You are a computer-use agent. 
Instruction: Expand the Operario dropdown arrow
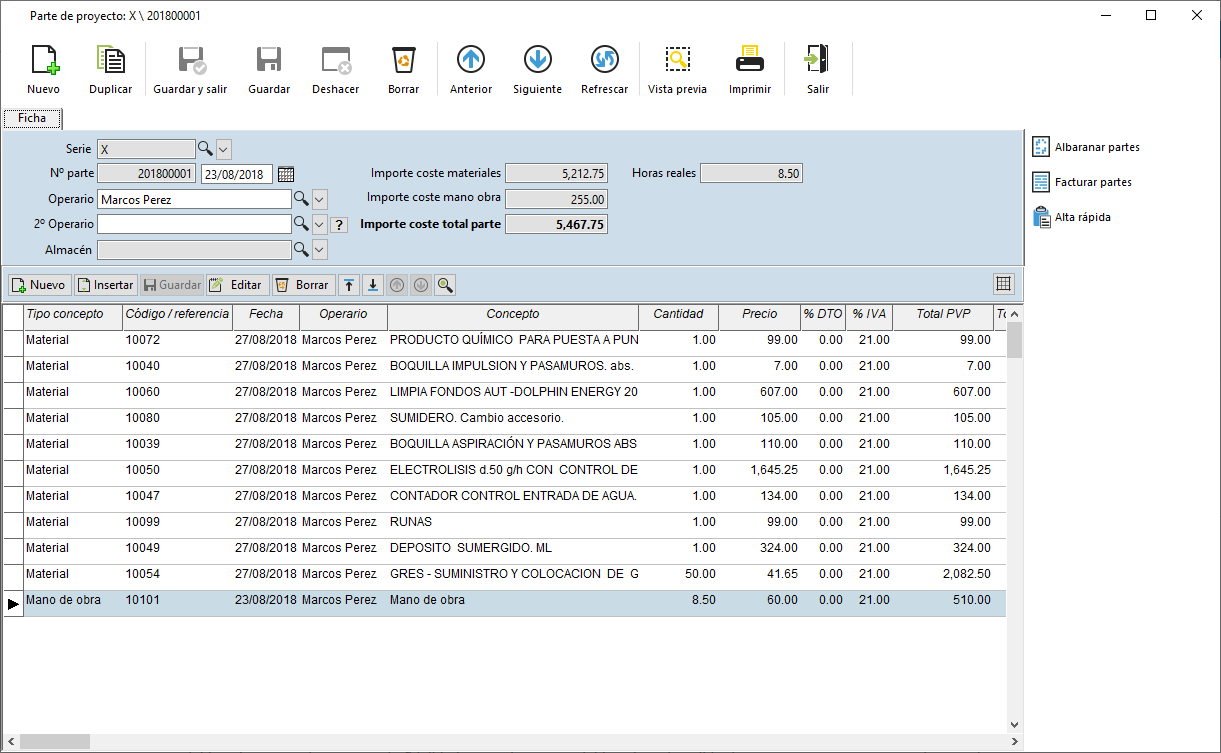[x=320, y=199]
